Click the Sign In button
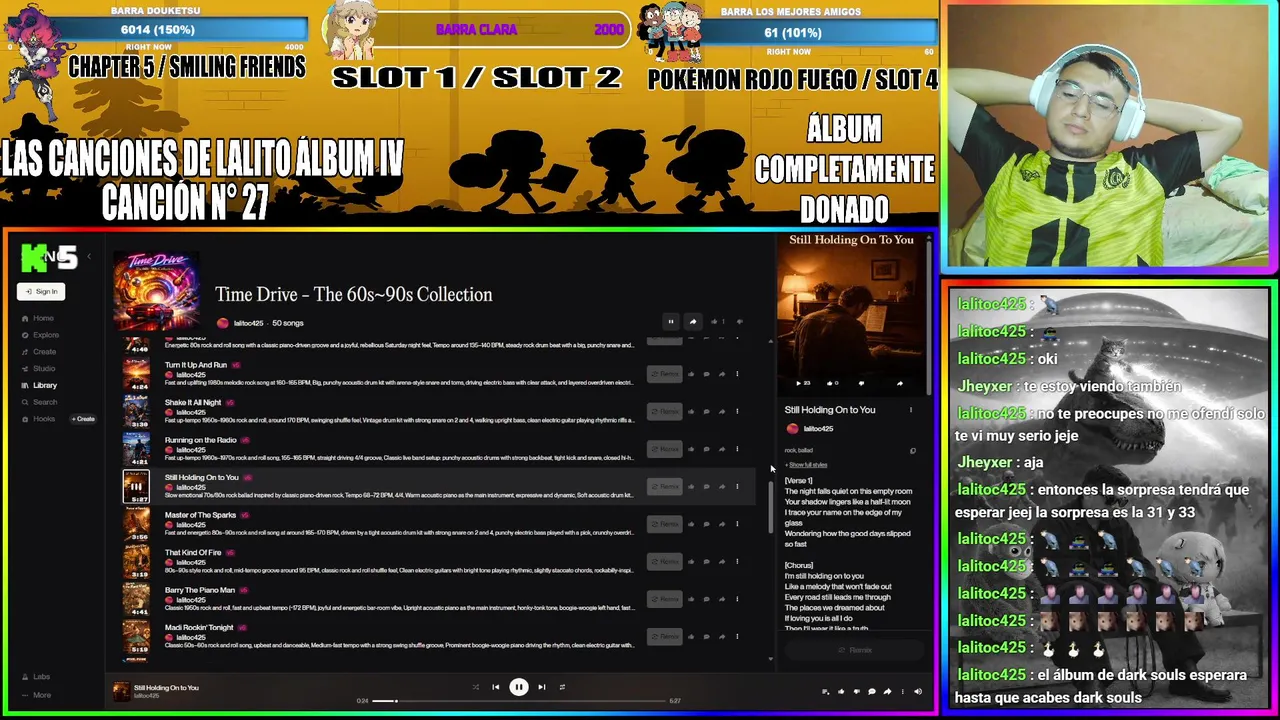The height and width of the screenshot is (720, 1280). click(x=41, y=291)
